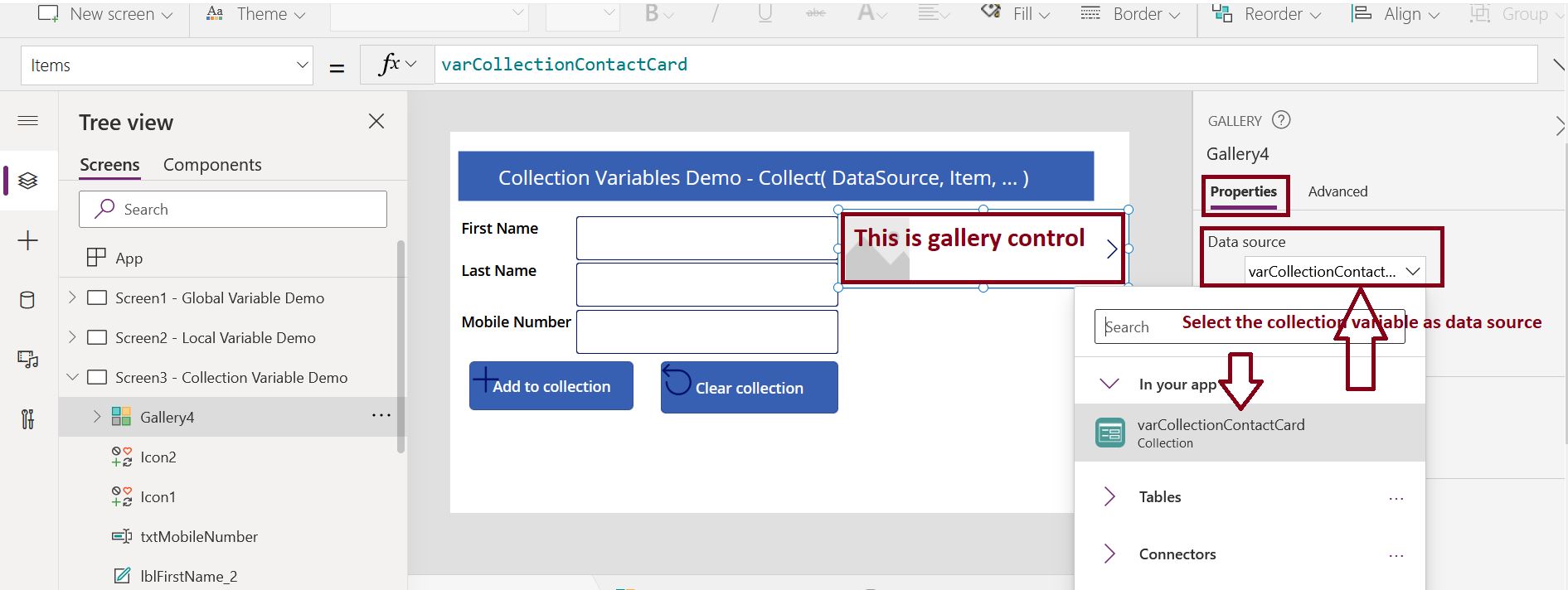Toggle Strikethrough formatting
1568x590 pixels.
pos(816,14)
